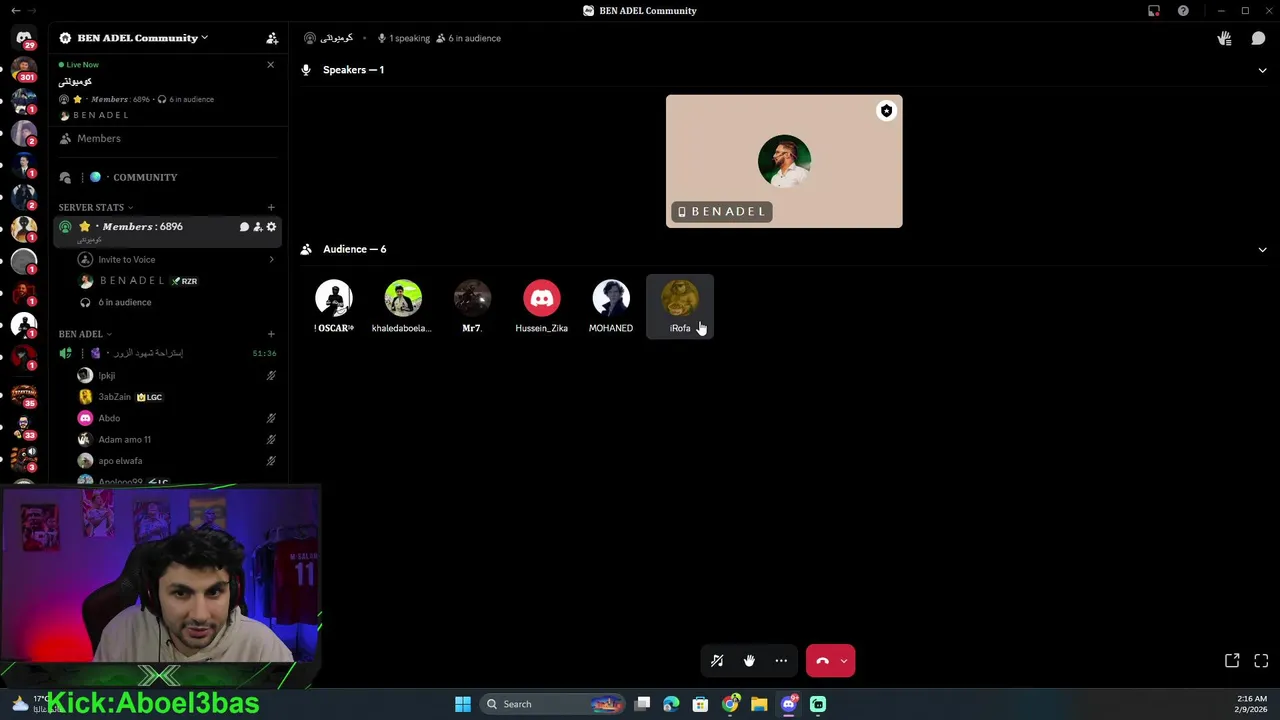Select user Adam amo 11 in voice list
1280x720 pixels.
(176, 440)
